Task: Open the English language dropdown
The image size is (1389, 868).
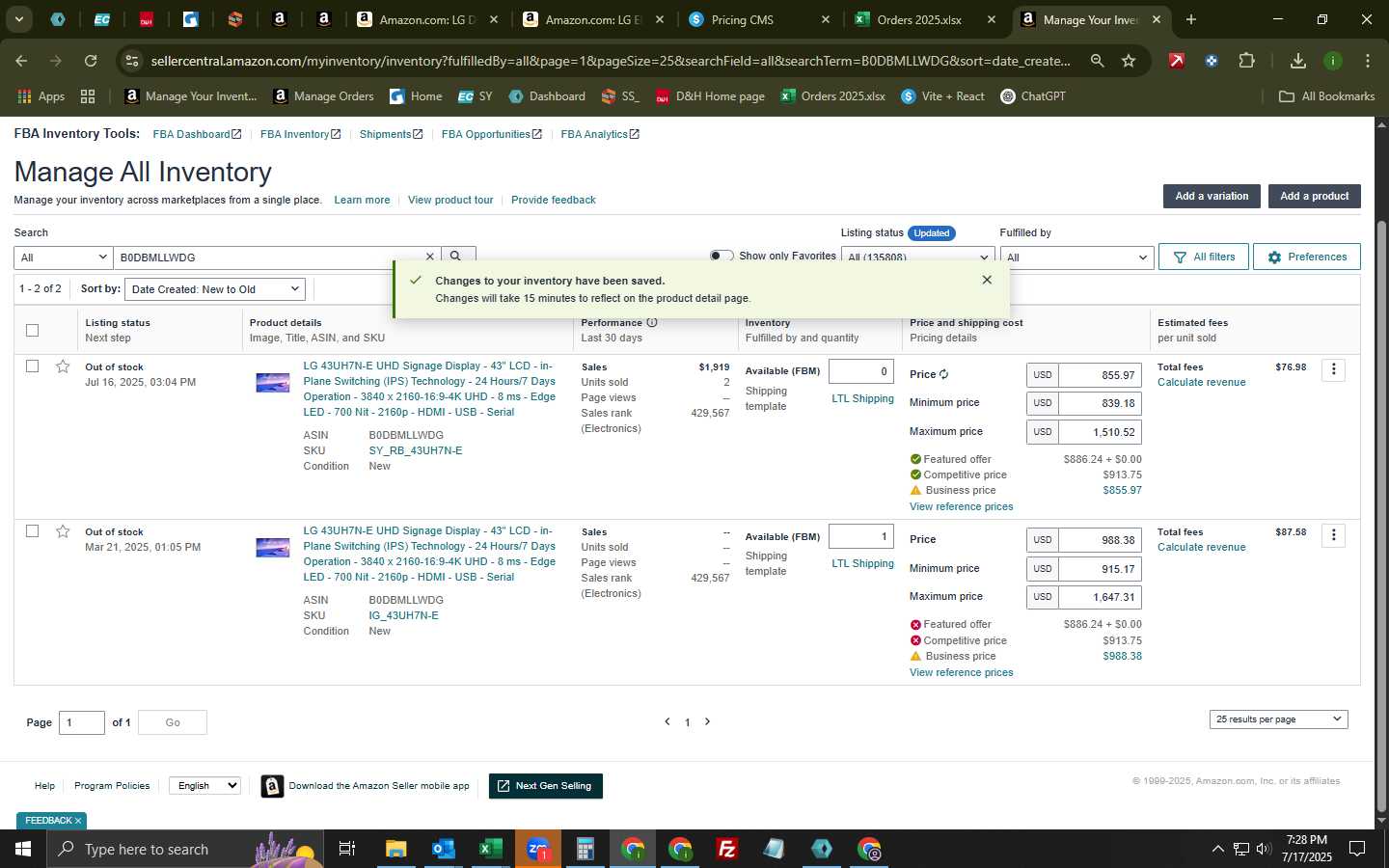Action: click(204, 786)
